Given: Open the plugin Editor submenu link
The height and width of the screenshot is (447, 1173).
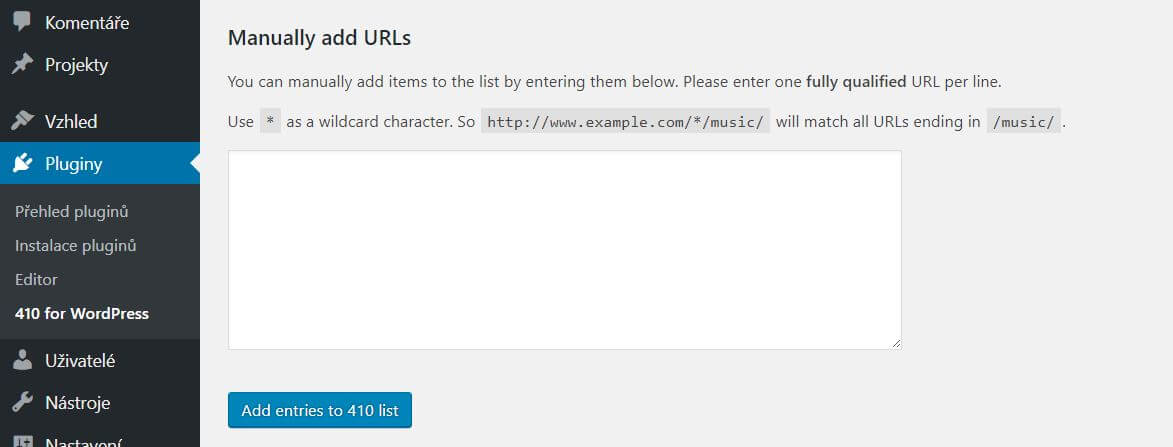Looking at the screenshot, I should 36,280.
